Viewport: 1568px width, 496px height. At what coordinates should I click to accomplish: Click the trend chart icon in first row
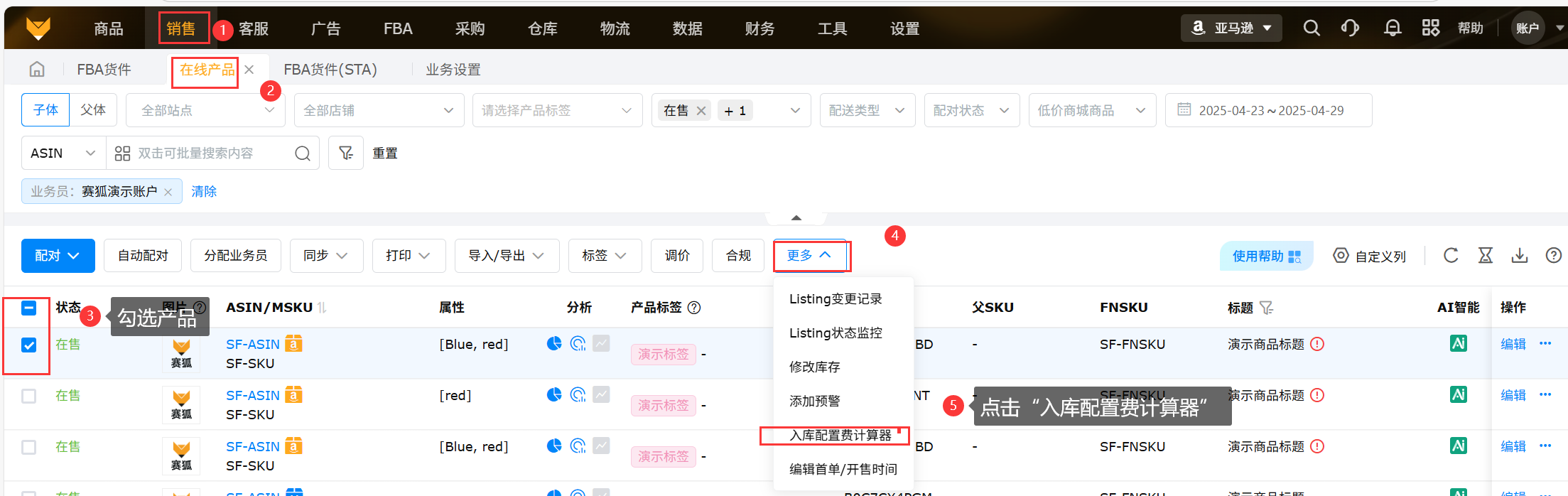(x=602, y=344)
